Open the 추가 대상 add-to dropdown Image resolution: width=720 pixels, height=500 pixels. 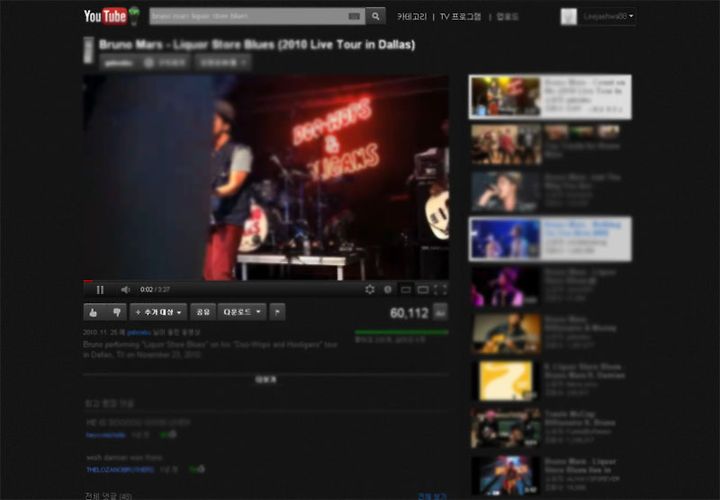pos(158,312)
